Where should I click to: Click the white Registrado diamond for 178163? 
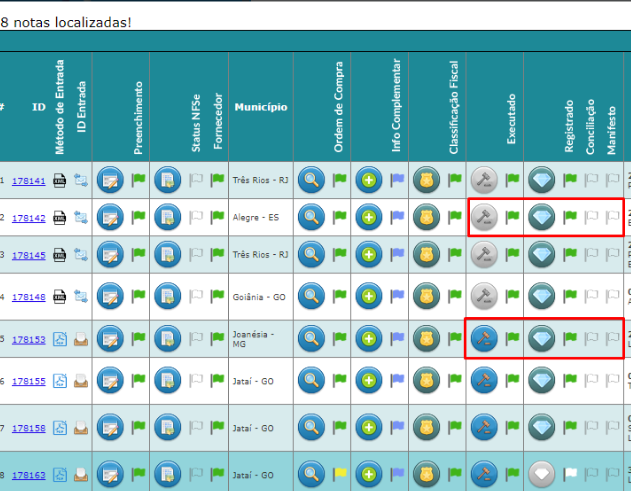coord(542,473)
